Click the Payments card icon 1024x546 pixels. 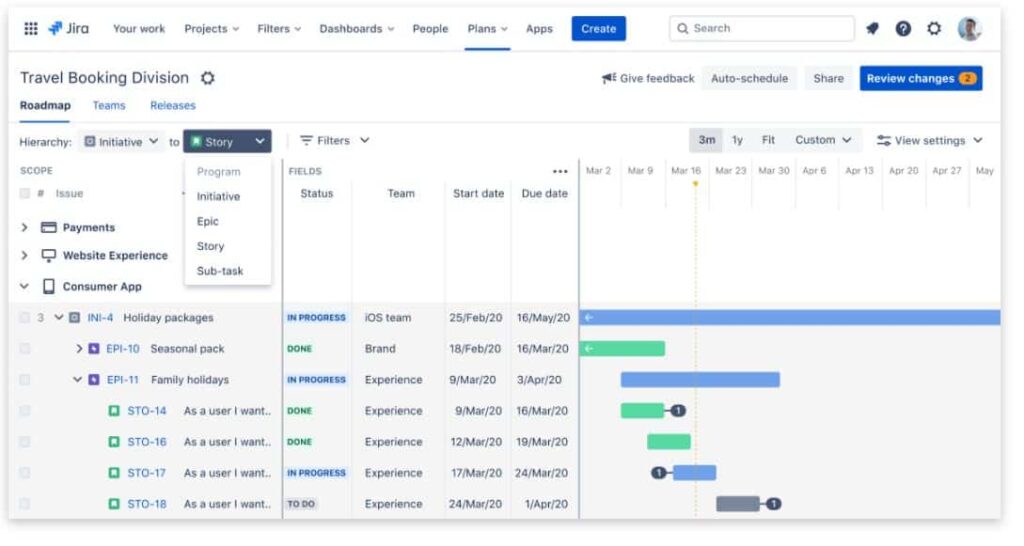click(48, 227)
